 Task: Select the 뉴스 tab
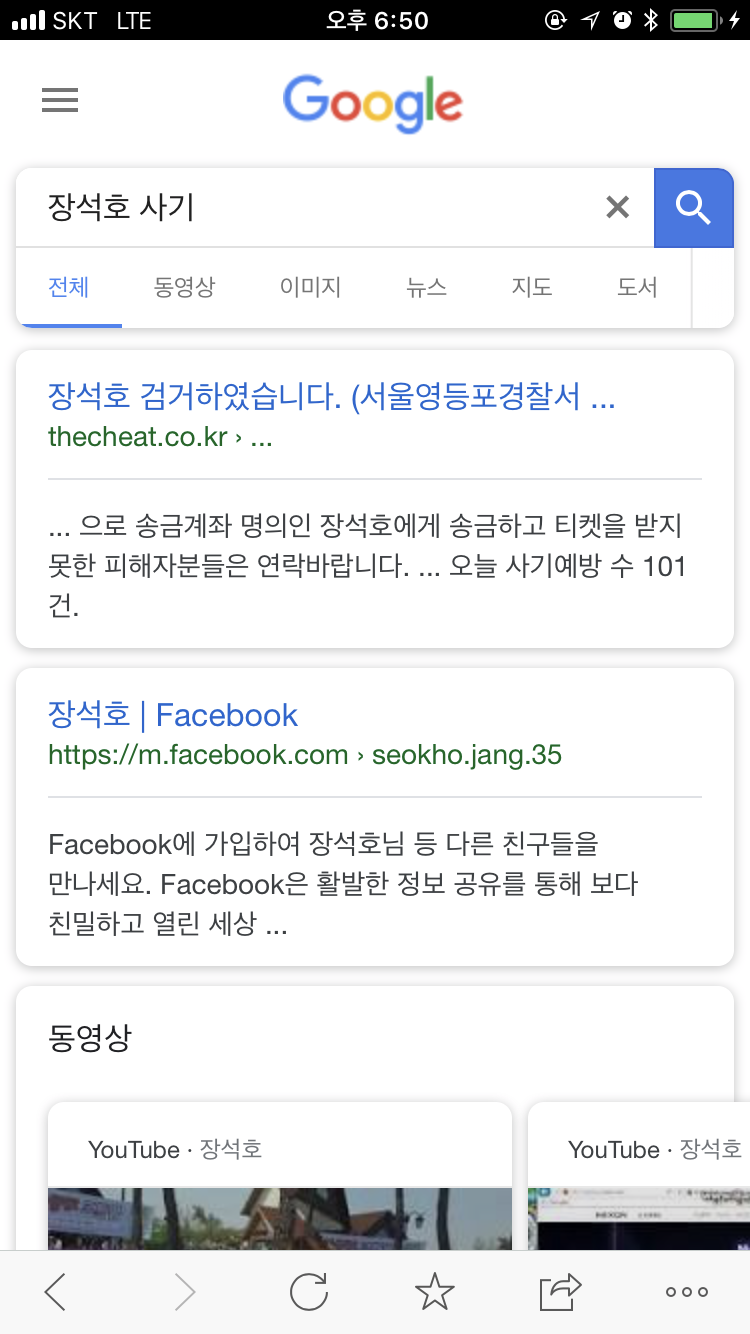click(426, 288)
